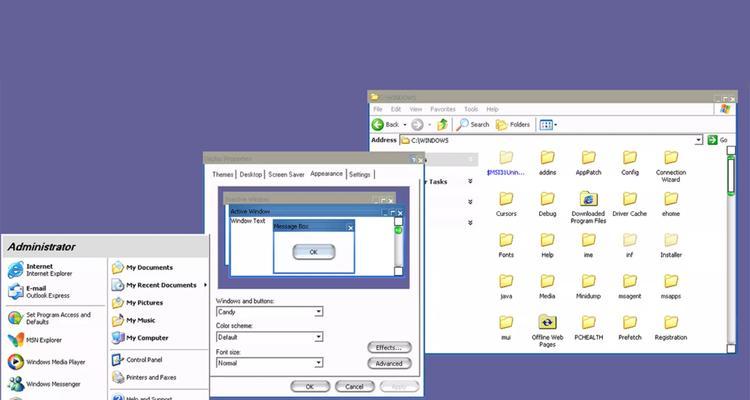
Task: Launch Outlook Express E-mail
Action: (x=39, y=292)
